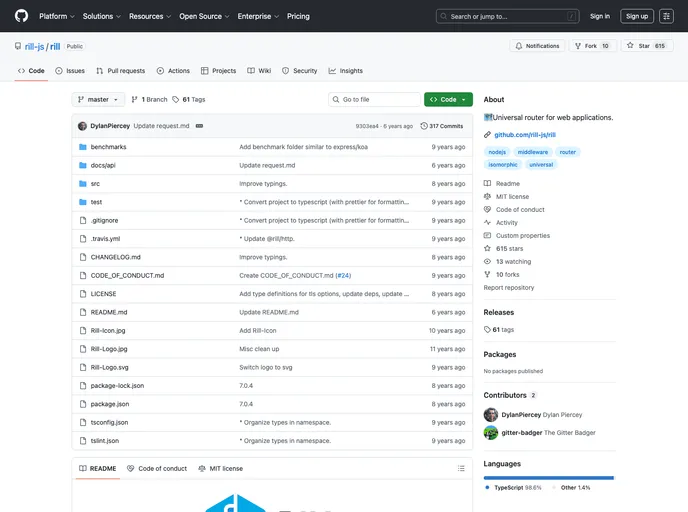Viewport: 688px width, 512px height.
Task: Click the languages TypeScript color bar
Action: (548, 478)
